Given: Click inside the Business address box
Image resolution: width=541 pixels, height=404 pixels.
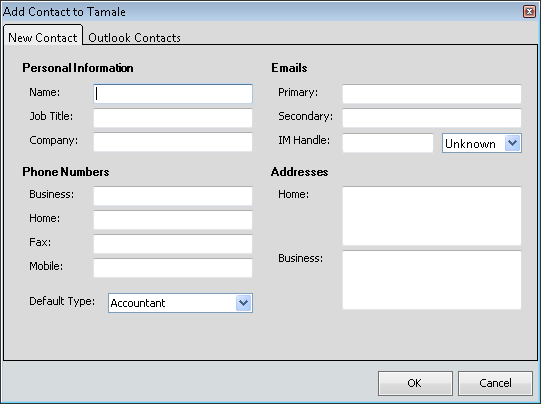Looking at the screenshot, I should (x=432, y=280).
